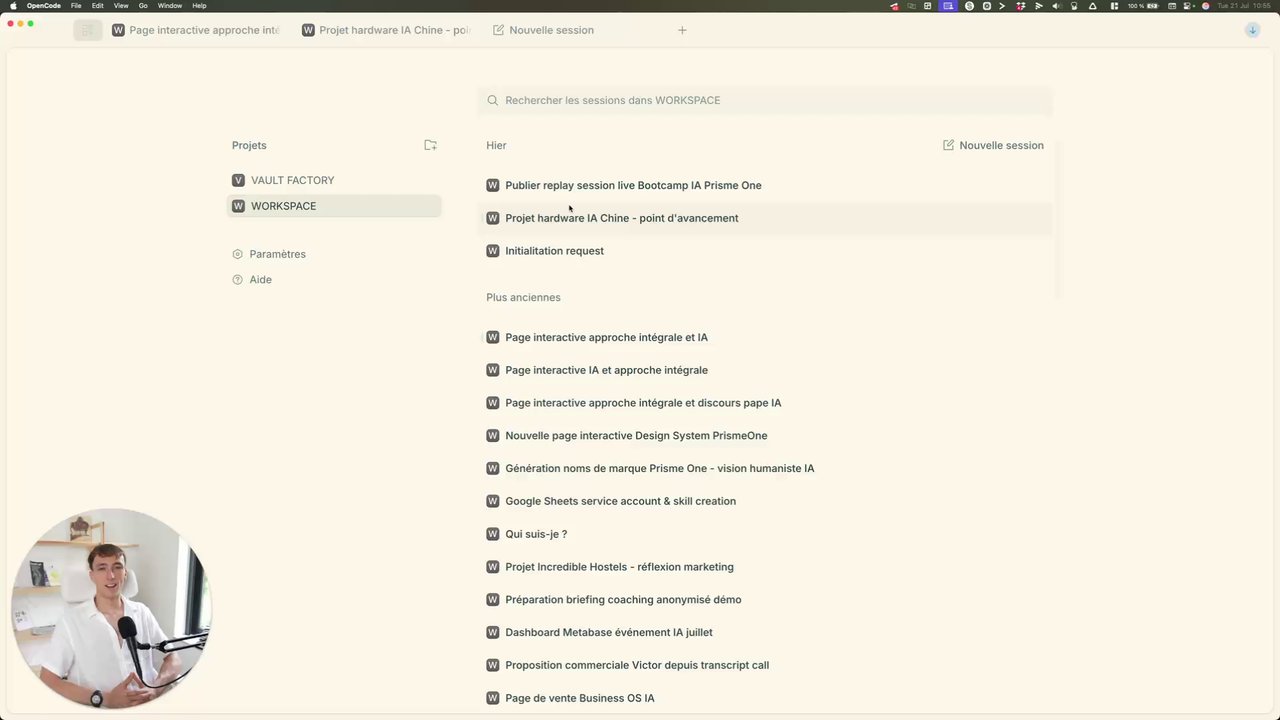Open Projet Incredible Hostels réflexion marketing

click(x=765, y=567)
